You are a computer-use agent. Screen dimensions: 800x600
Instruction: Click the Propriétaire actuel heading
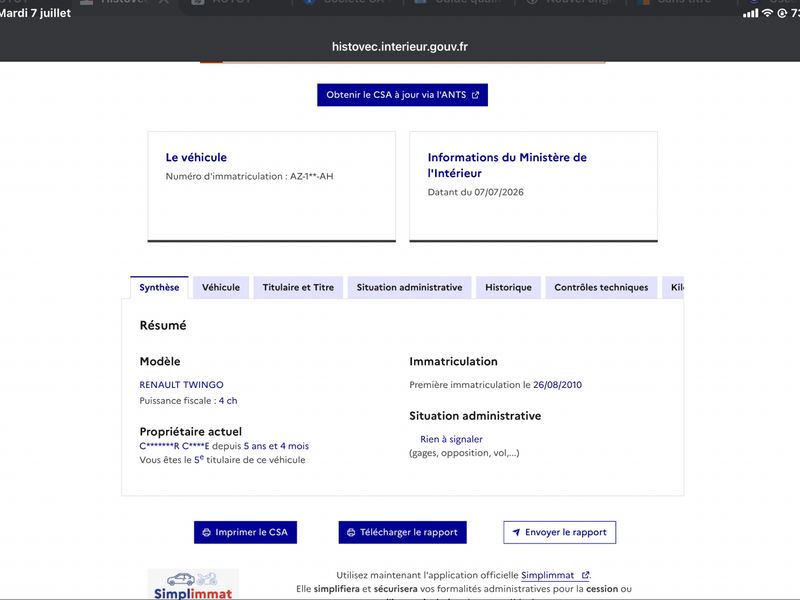point(191,432)
